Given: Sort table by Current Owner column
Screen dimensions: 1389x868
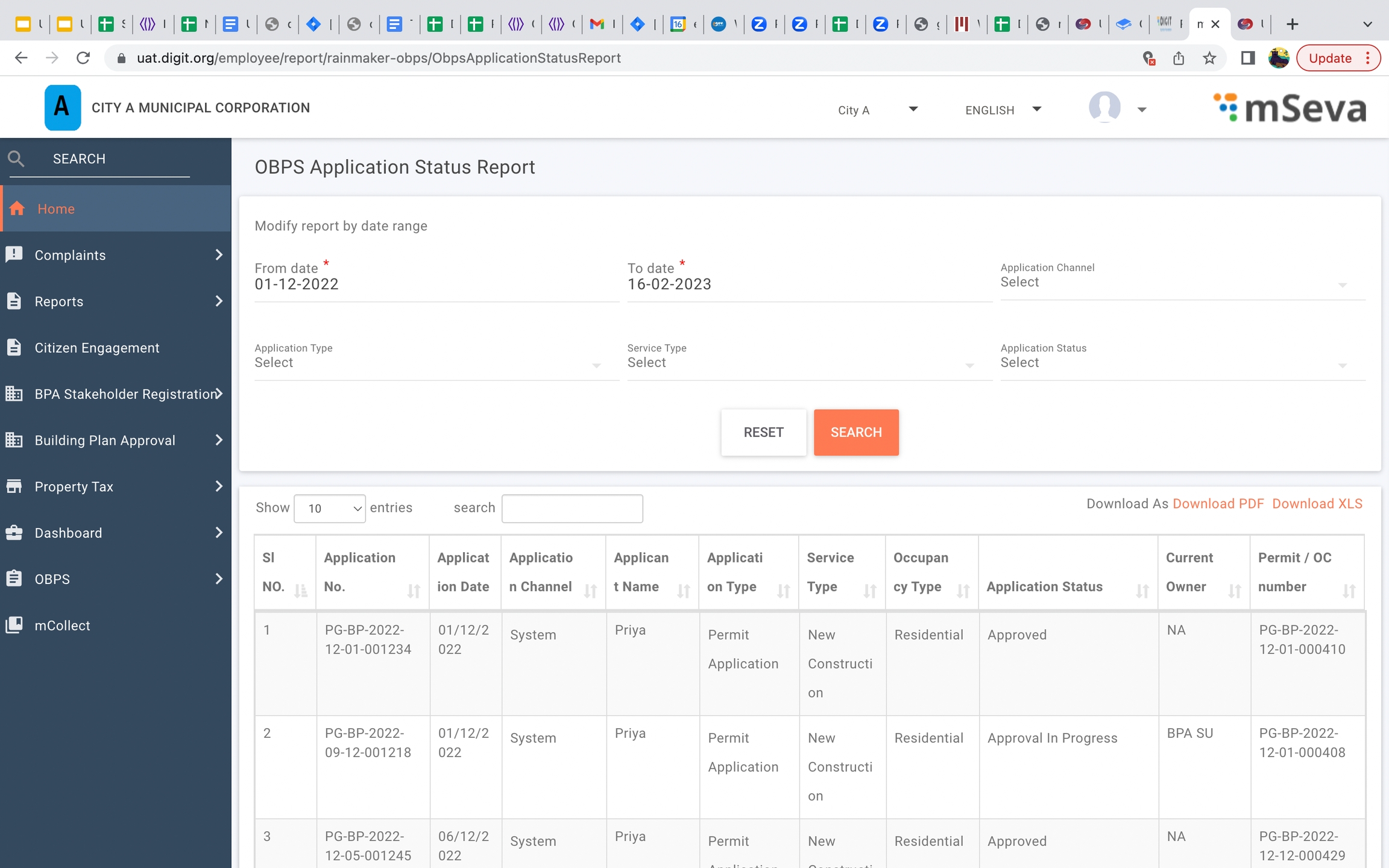Looking at the screenshot, I should (1234, 591).
